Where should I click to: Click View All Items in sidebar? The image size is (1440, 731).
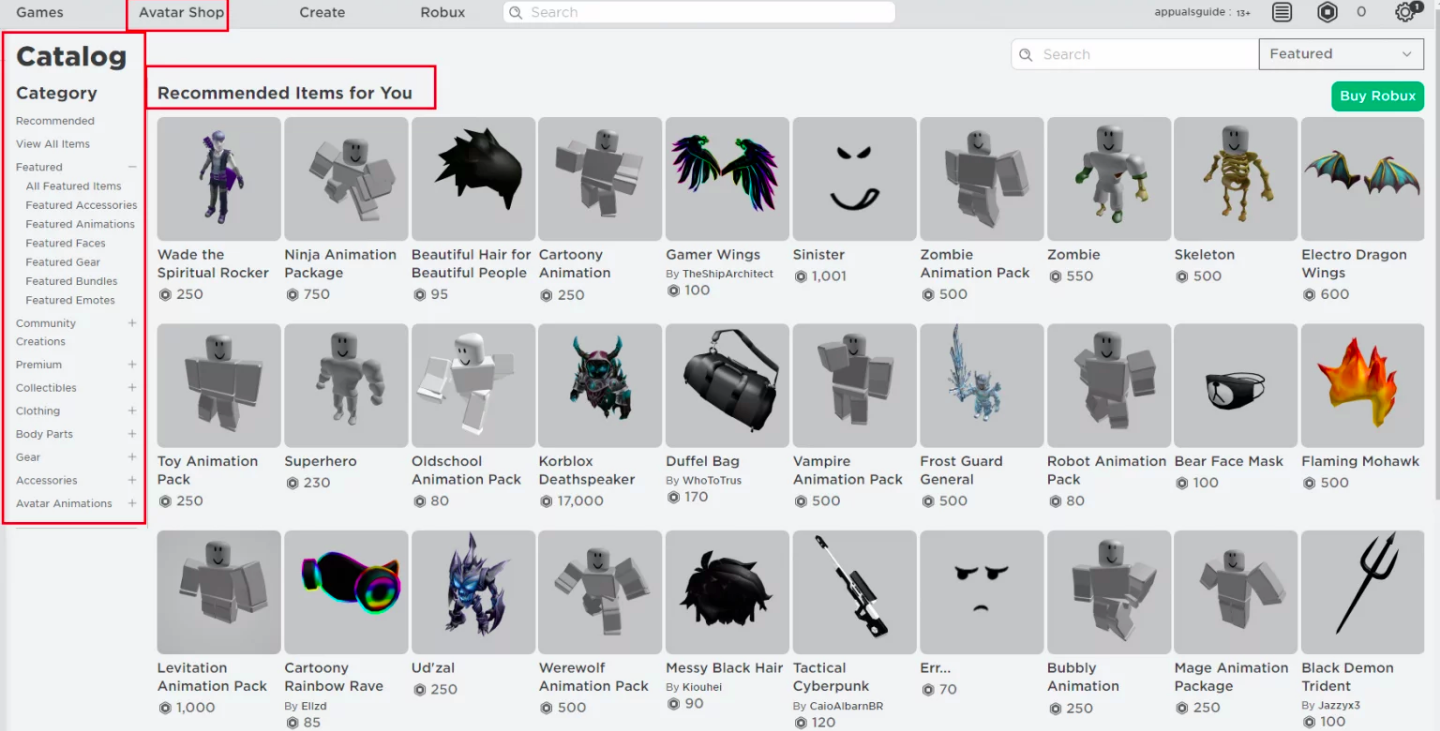coord(53,144)
